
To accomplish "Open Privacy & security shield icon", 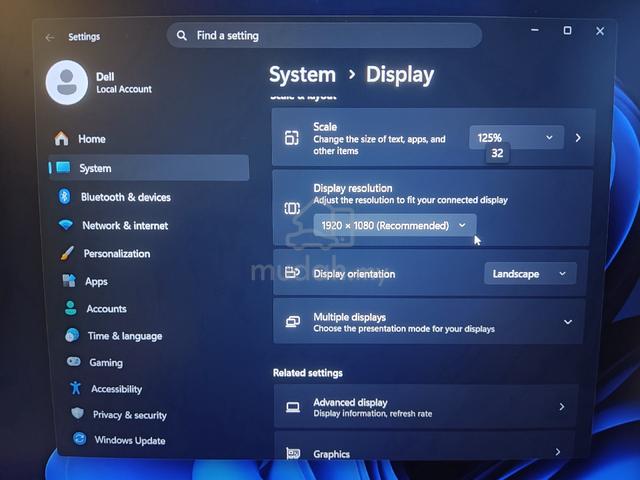I will pos(78,413).
